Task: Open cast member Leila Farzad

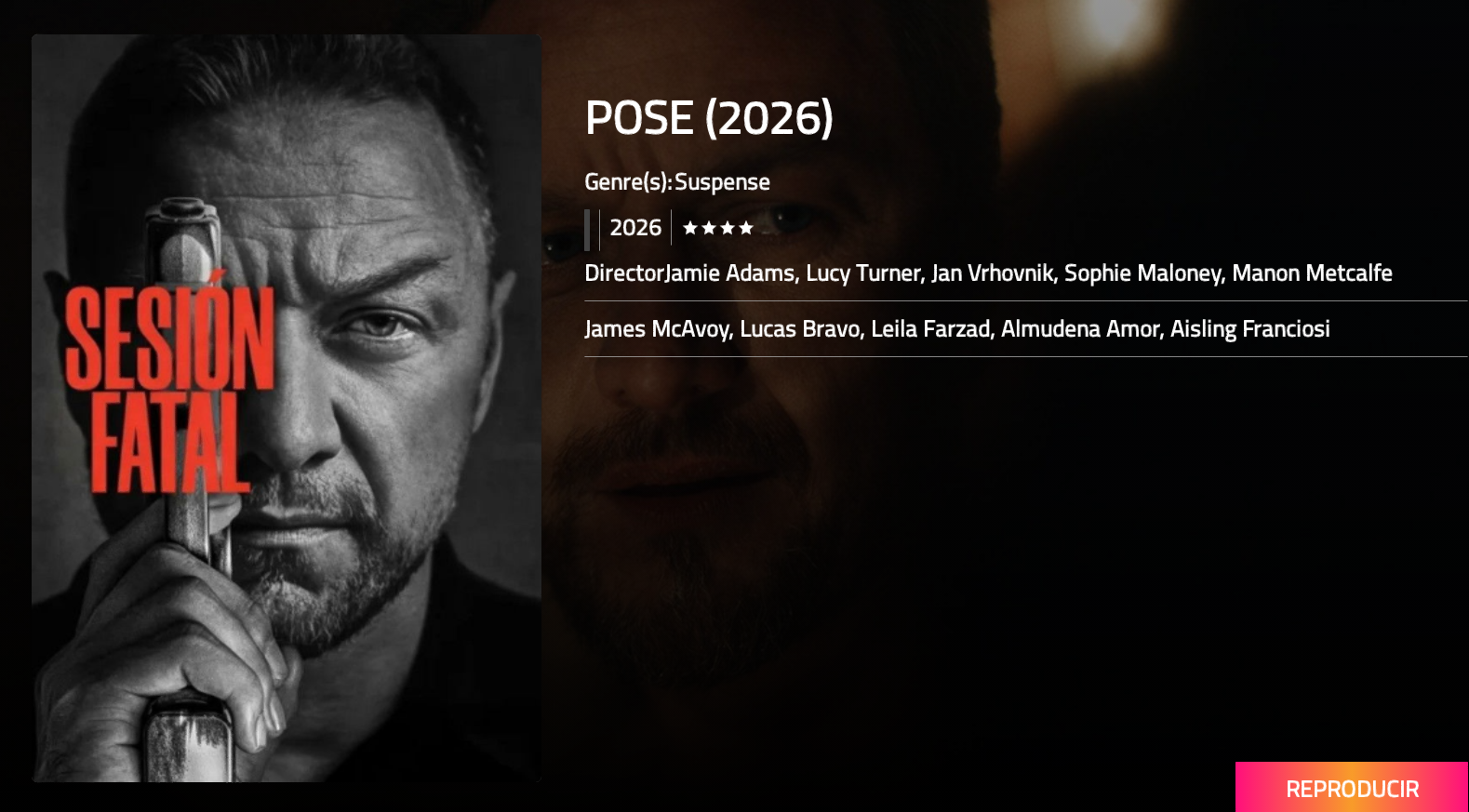Action: pyautogui.click(x=930, y=329)
